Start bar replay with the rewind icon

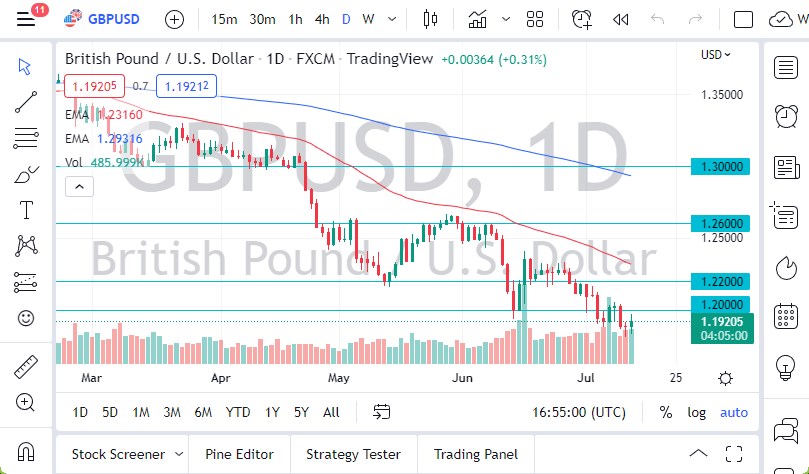[x=620, y=19]
